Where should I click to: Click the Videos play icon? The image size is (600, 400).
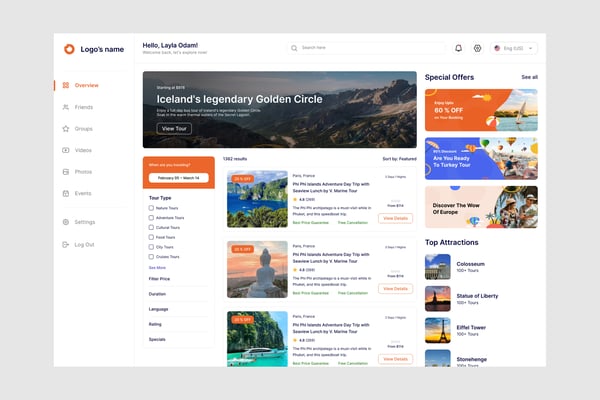[66, 150]
